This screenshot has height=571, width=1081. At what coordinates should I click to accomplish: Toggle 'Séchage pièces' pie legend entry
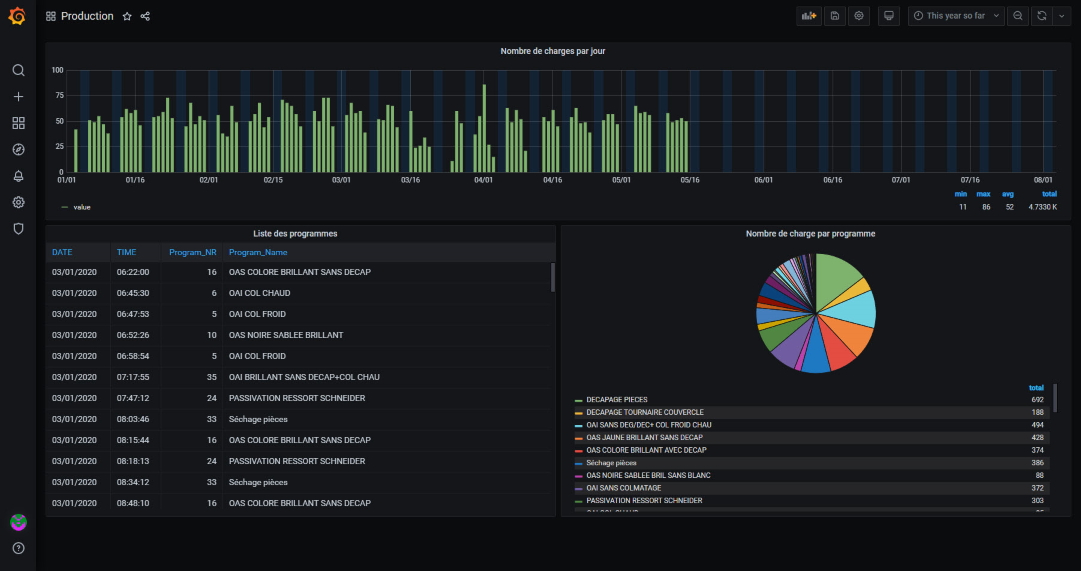tap(612, 463)
